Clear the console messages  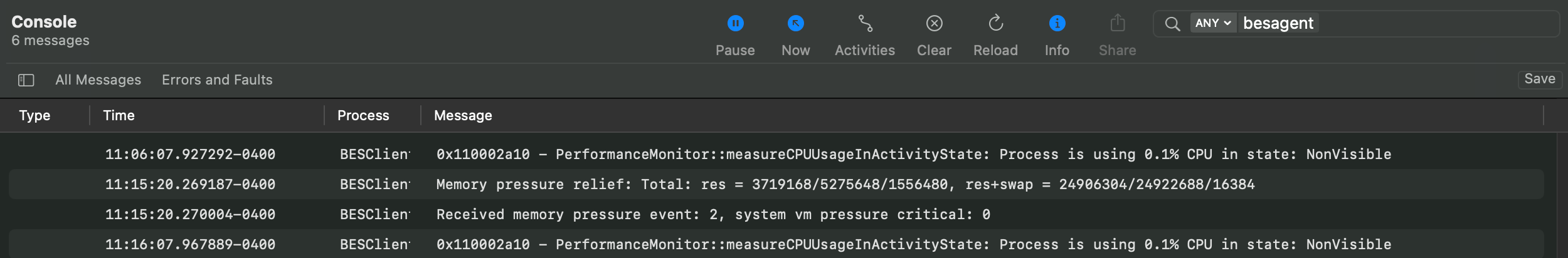coord(934,24)
